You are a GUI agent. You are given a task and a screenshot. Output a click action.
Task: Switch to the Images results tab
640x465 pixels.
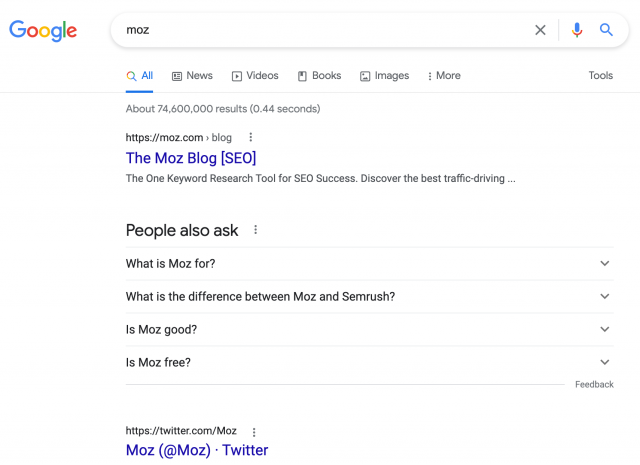click(384, 76)
